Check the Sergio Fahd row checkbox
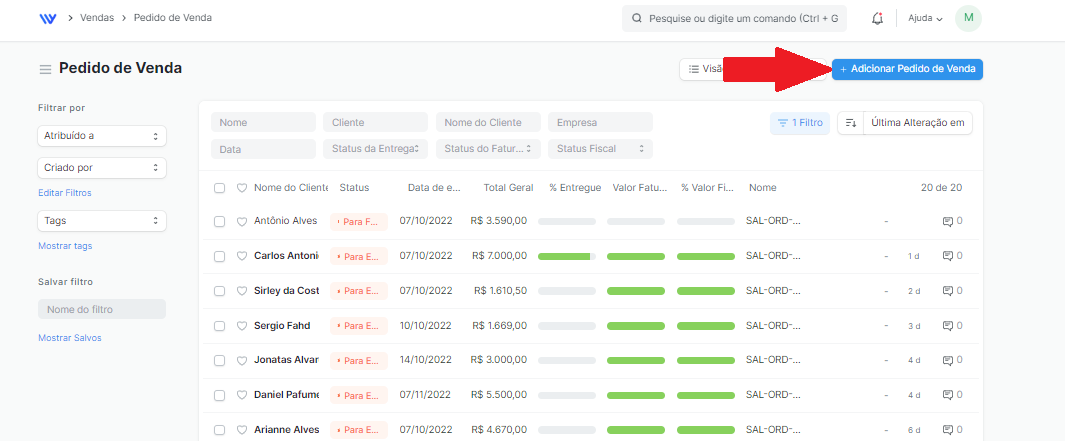 click(x=219, y=326)
